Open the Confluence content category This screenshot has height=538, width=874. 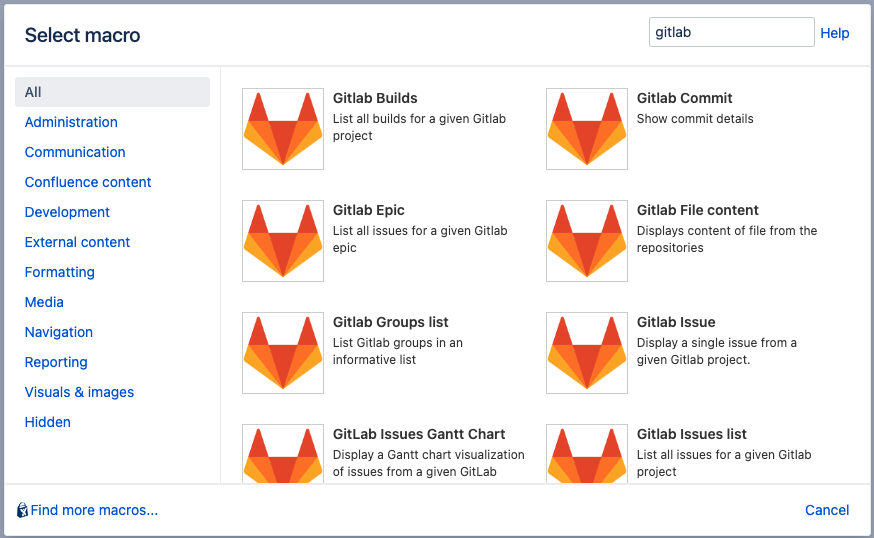tap(88, 182)
